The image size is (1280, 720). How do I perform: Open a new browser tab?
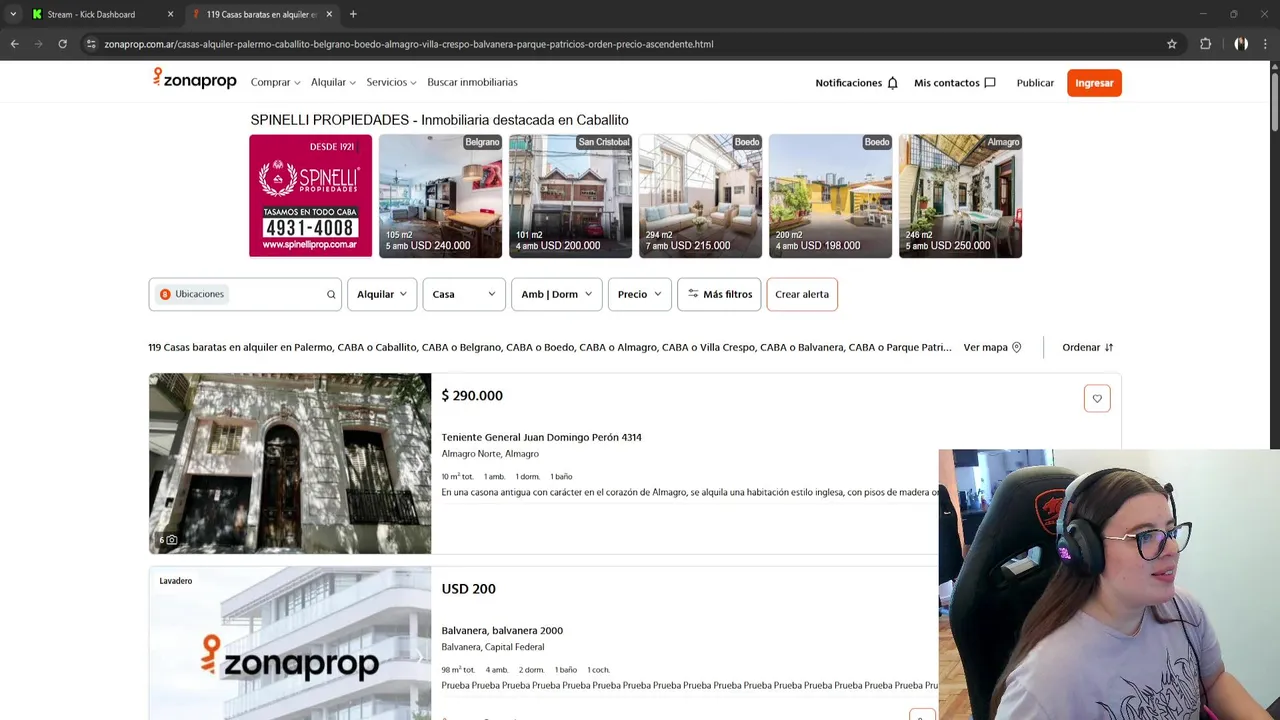(x=353, y=14)
